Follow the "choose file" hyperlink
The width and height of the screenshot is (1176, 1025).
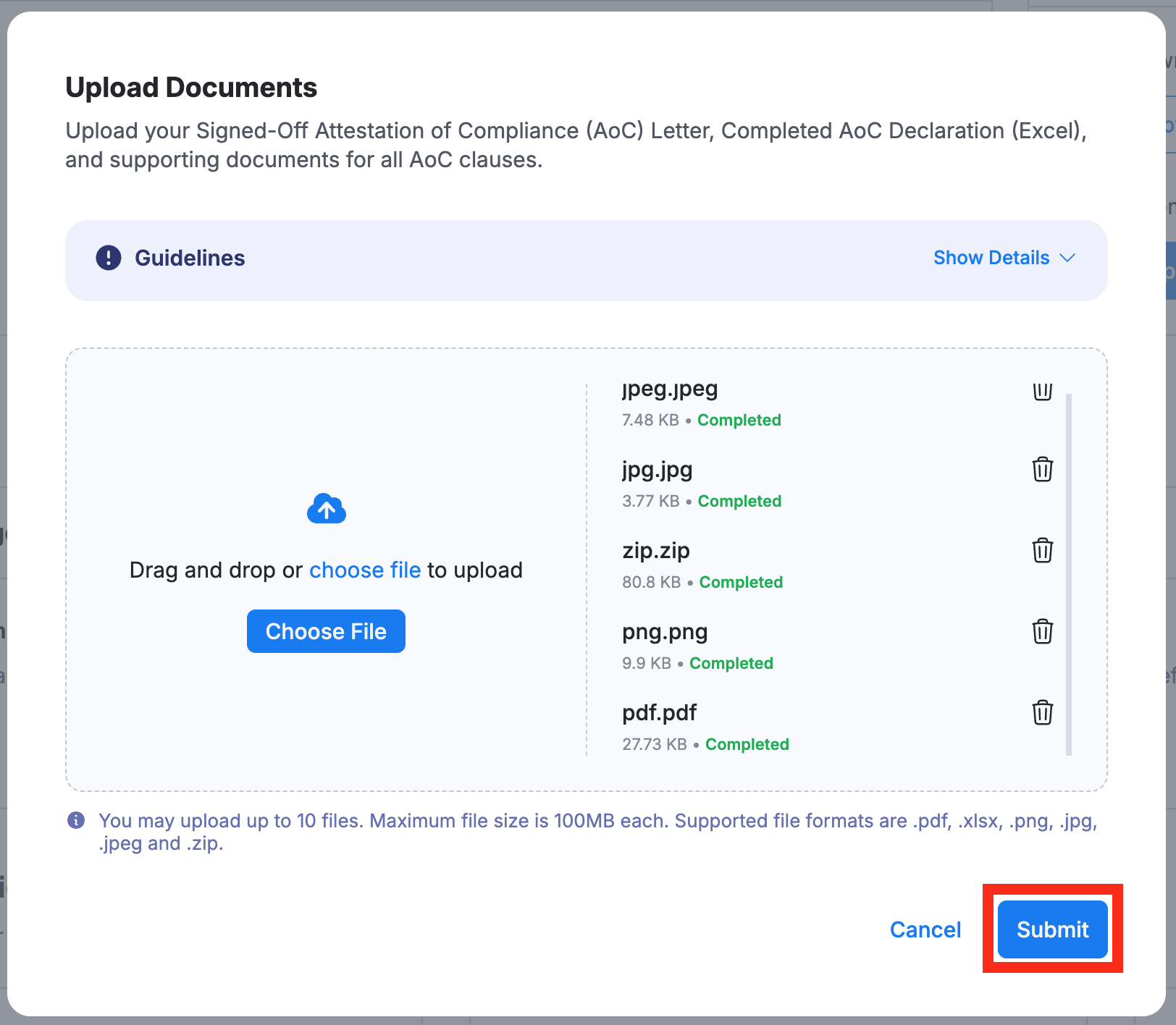tap(365, 570)
